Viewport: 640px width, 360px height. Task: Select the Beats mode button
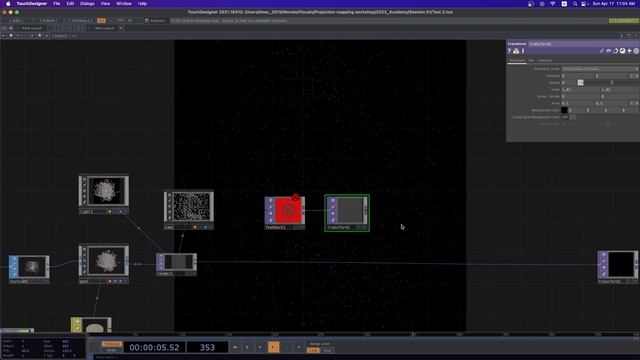click(111, 350)
